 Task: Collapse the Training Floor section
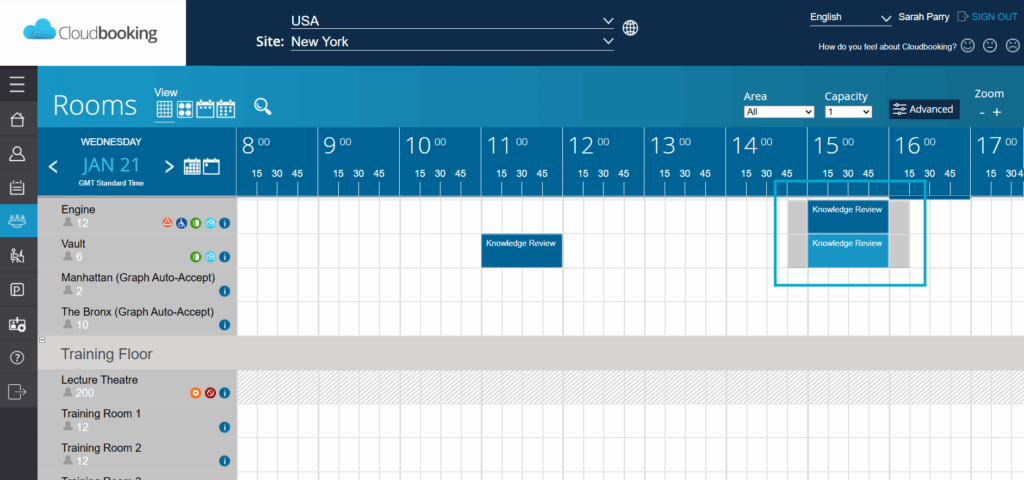(x=42, y=341)
